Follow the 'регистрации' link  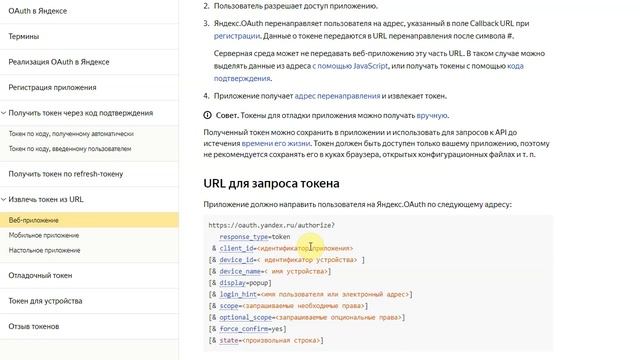coord(237,36)
